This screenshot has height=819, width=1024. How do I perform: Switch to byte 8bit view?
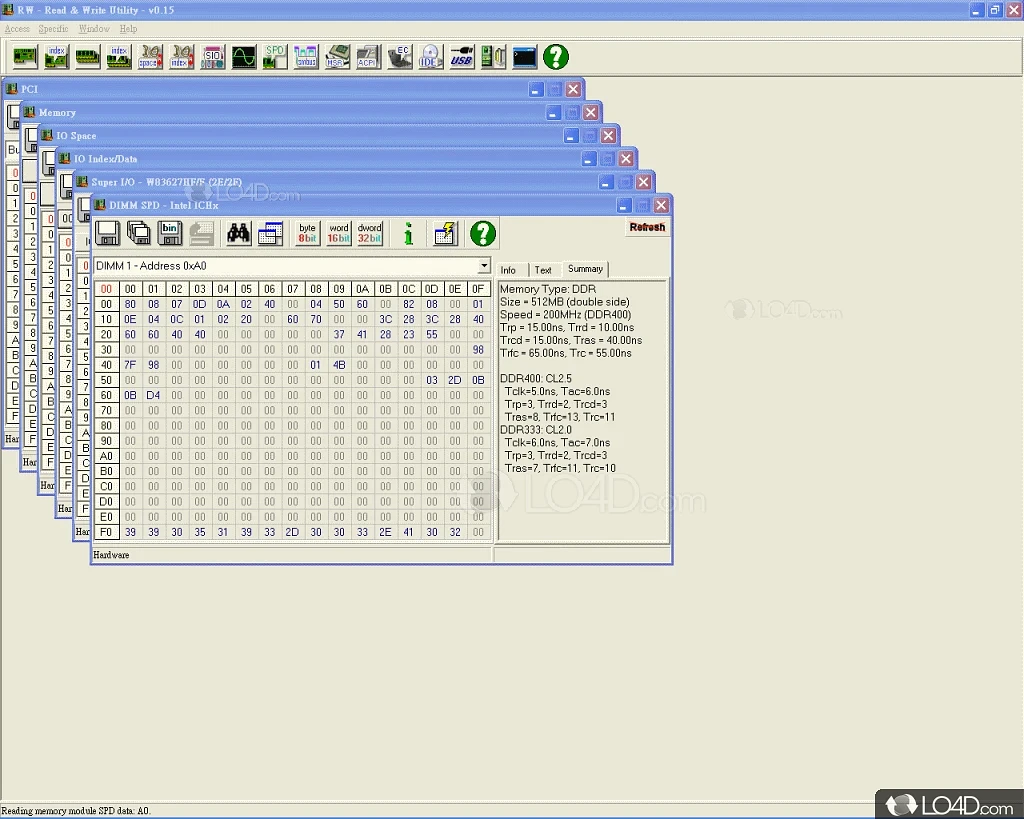[308, 234]
